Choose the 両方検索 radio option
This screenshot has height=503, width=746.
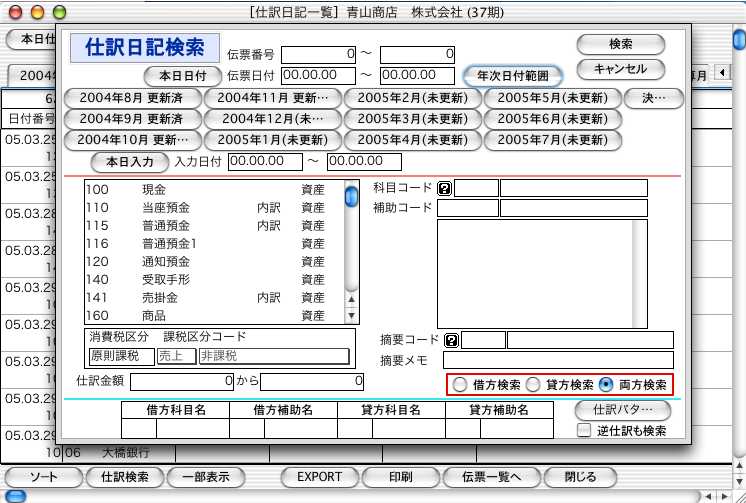pos(606,384)
